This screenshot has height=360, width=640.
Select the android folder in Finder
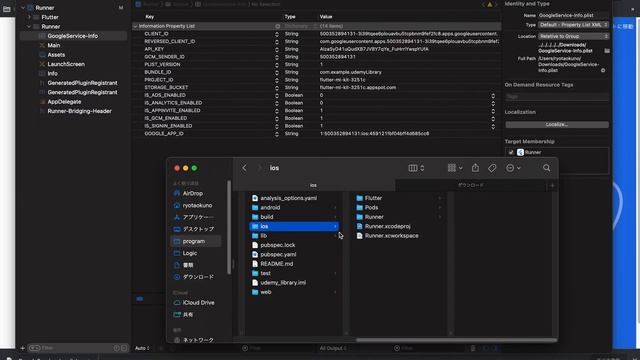270,207
